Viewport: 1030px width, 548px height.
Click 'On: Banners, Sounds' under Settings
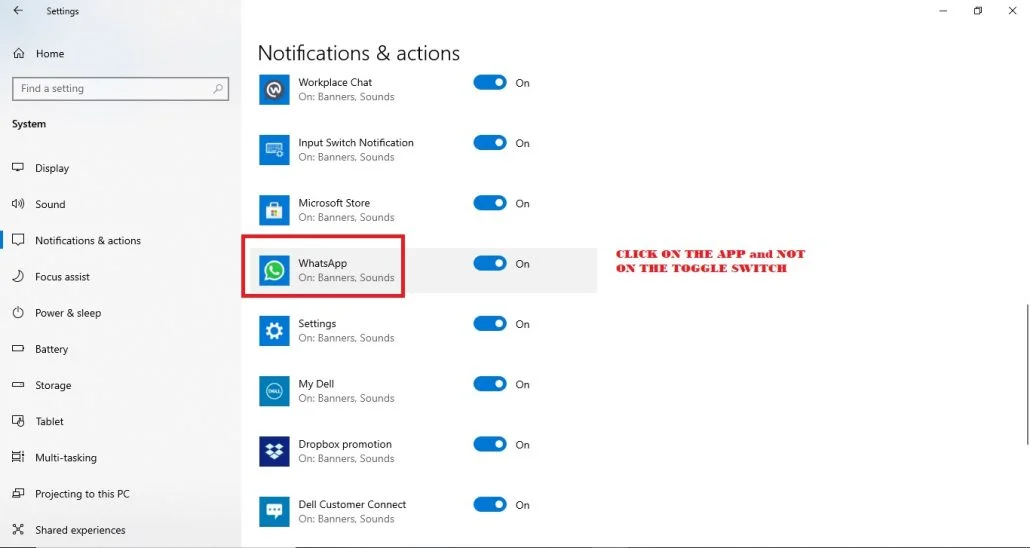[346, 338]
